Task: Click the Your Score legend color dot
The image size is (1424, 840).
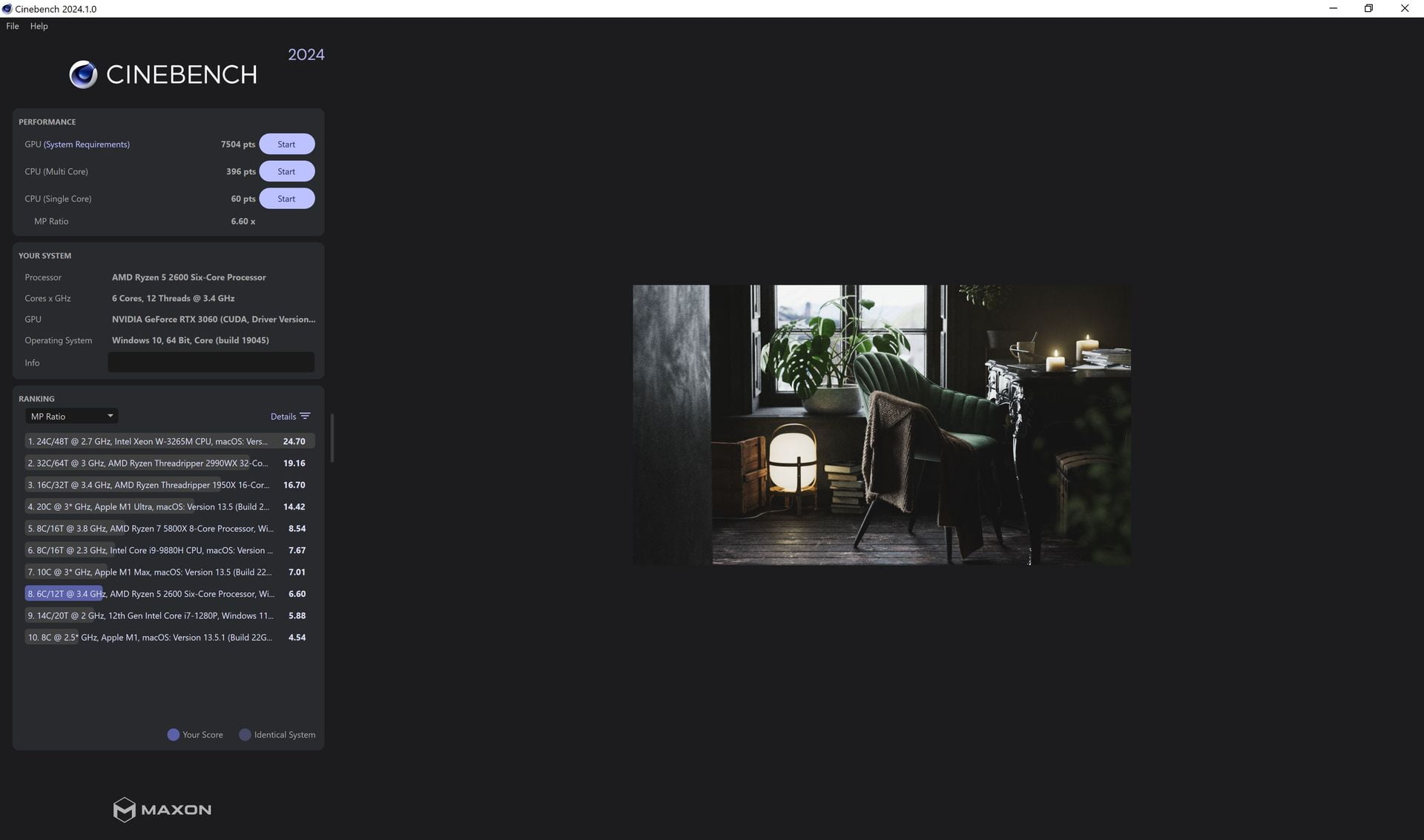Action: tap(174, 735)
